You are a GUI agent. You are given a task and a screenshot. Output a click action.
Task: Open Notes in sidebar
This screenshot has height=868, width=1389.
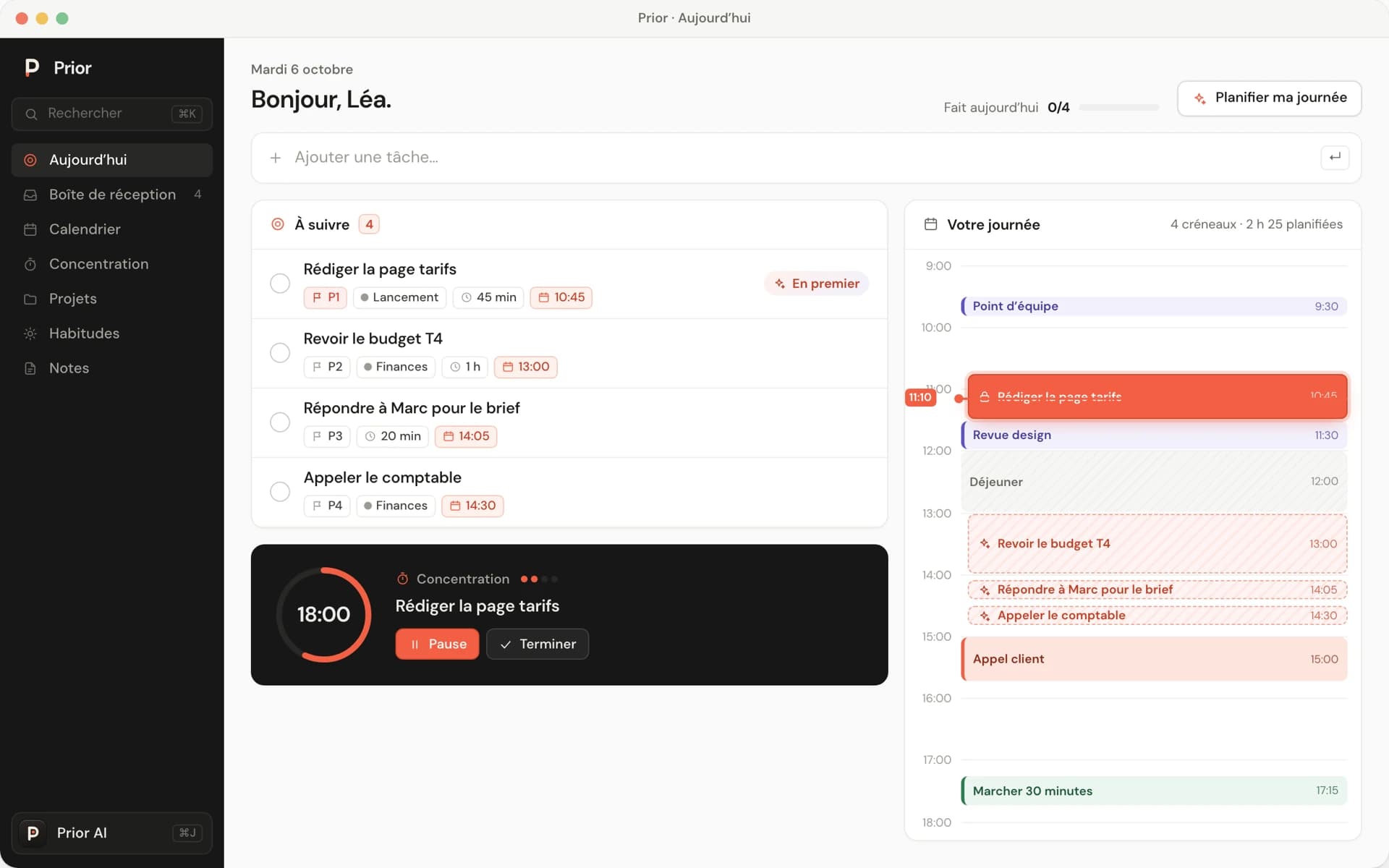[x=112, y=368]
